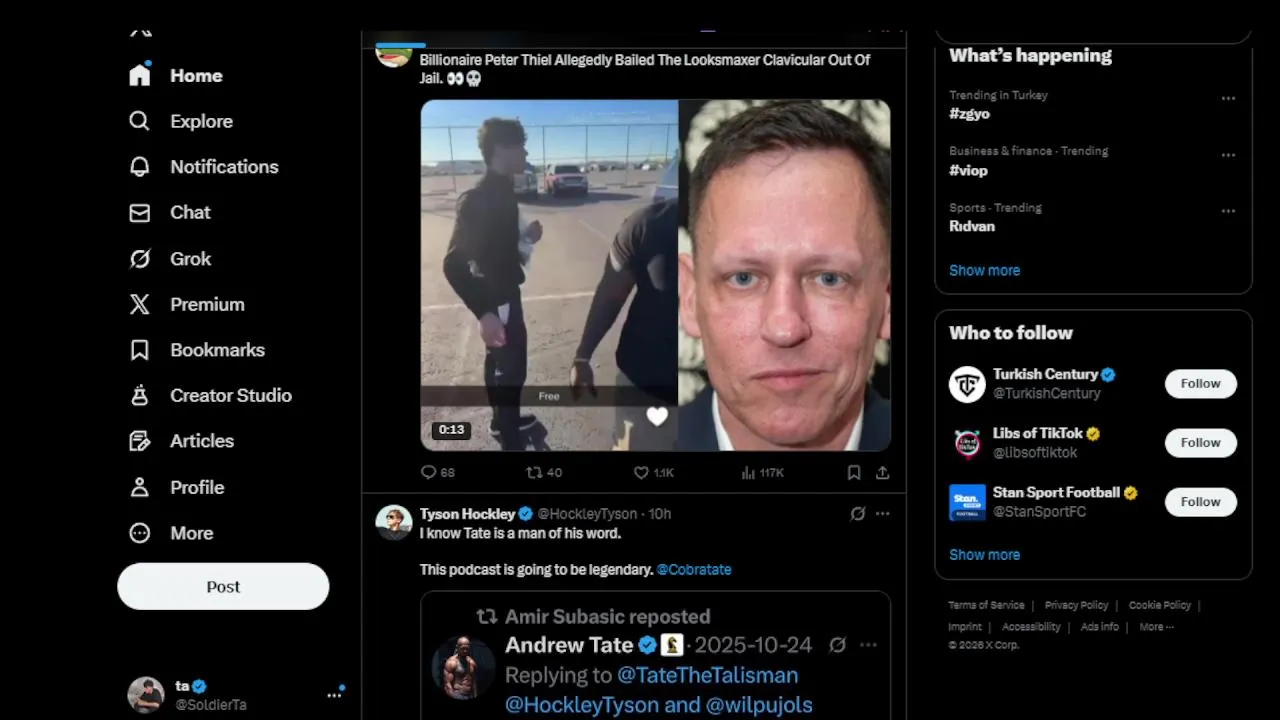Click the Grok slash-circle icon
Image resolution: width=1280 pixels, height=720 pixels.
(x=140, y=258)
